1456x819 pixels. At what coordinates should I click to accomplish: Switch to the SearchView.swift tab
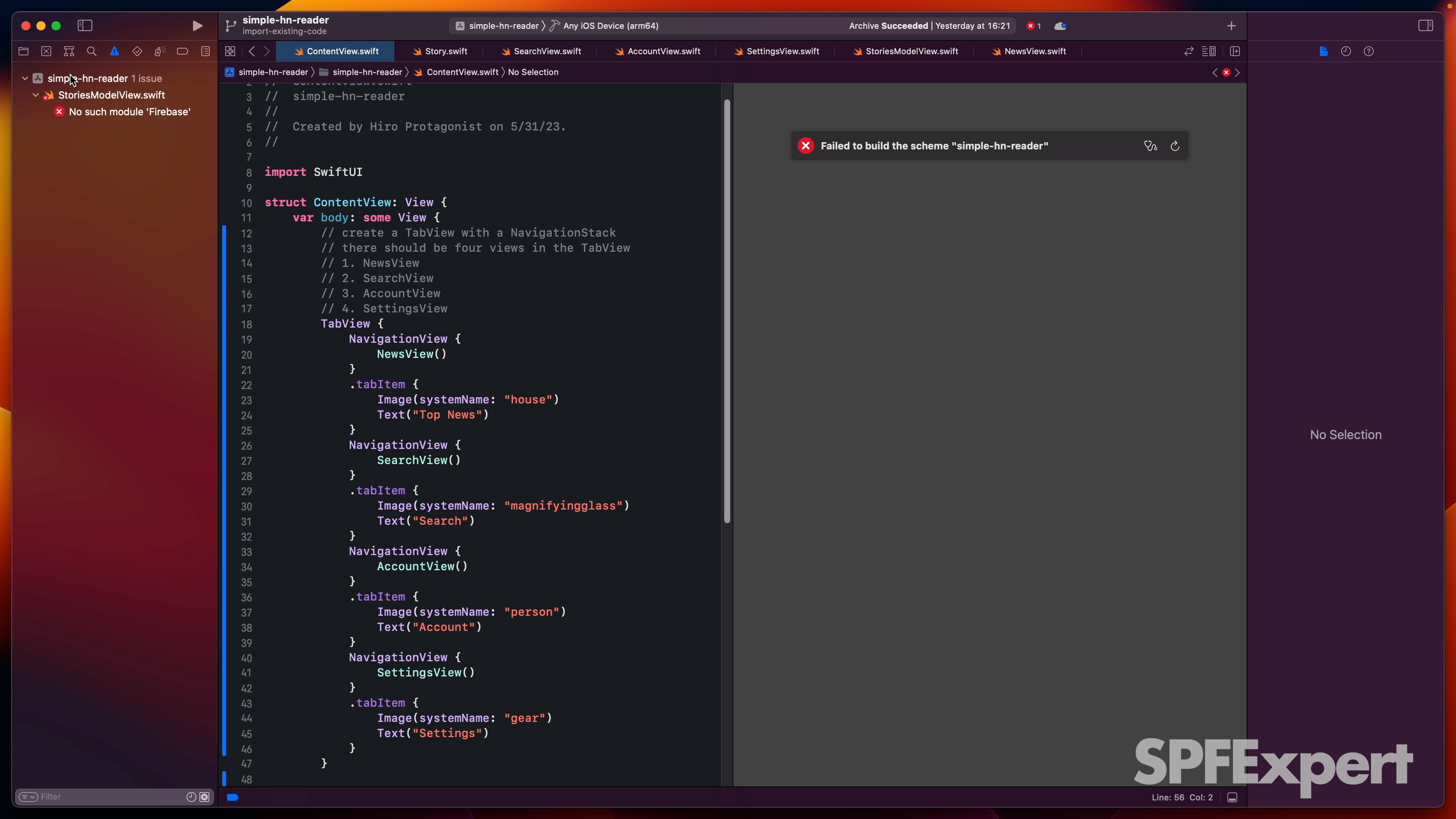[541, 52]
